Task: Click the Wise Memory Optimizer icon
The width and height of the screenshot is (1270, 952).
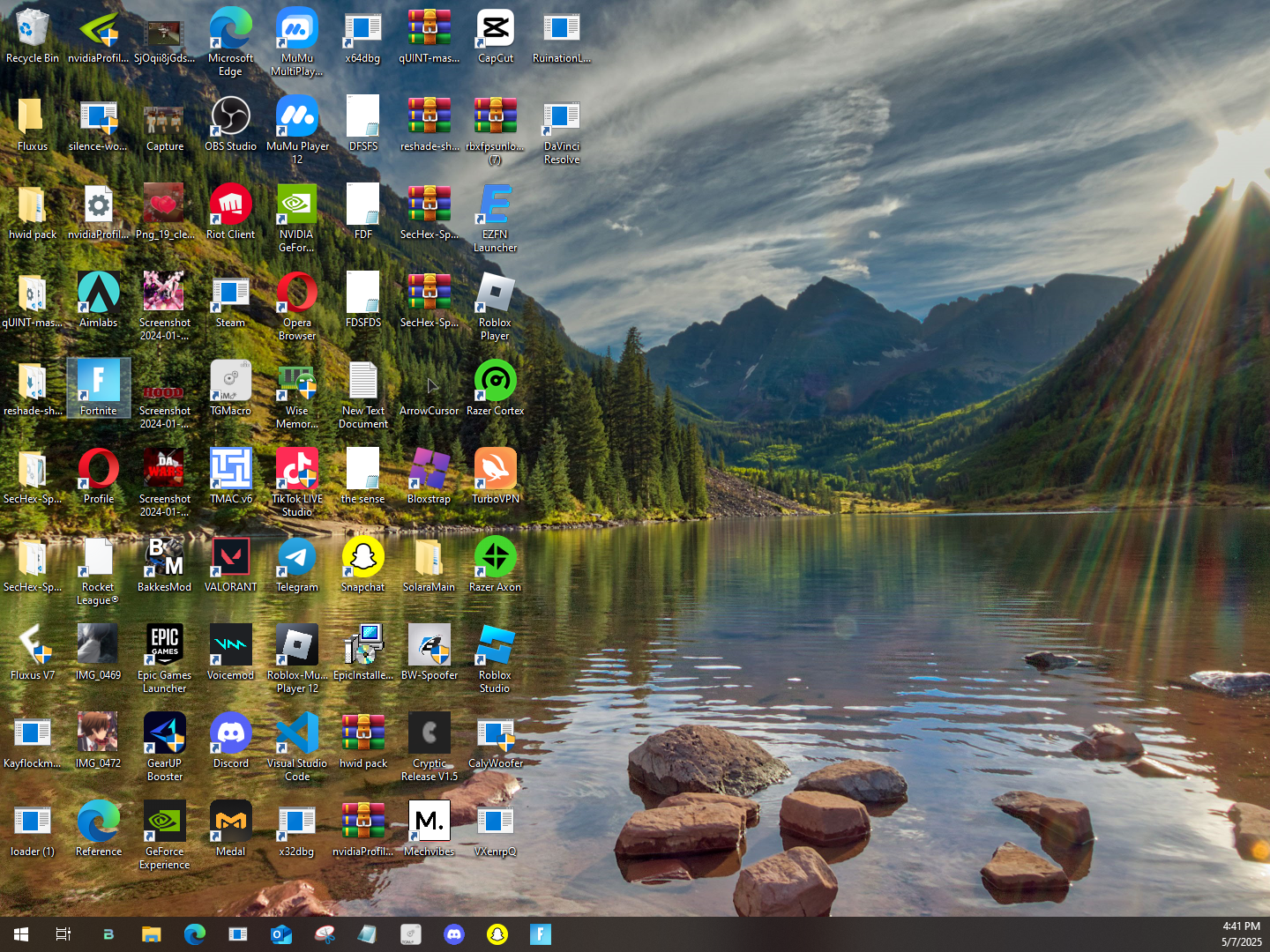Action: pyautogui.click(x=297, y=395)
